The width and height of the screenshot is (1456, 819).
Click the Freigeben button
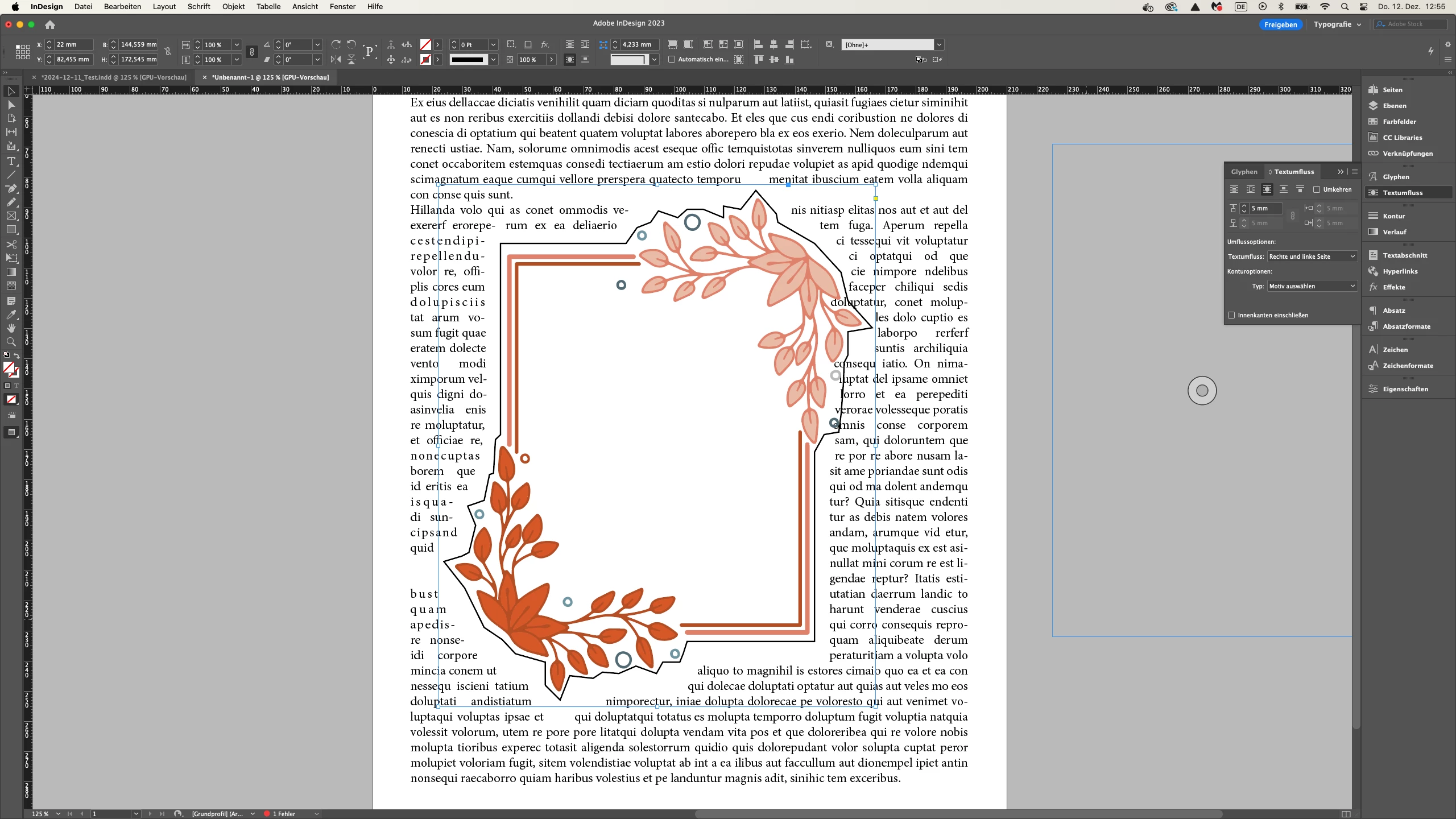1280,24
